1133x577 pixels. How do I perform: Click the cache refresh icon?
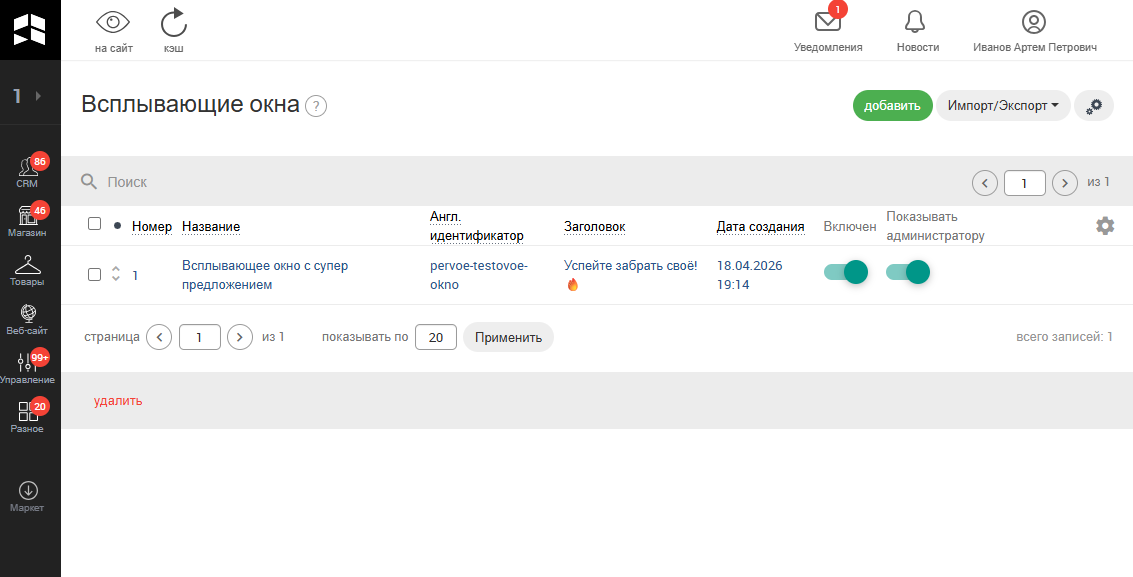(174, 22)
